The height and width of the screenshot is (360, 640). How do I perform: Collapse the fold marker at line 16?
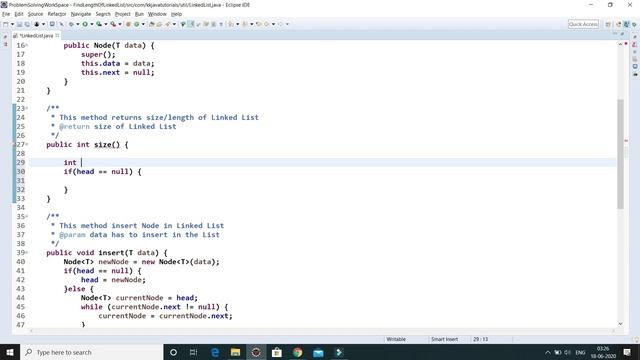(27, 45)
